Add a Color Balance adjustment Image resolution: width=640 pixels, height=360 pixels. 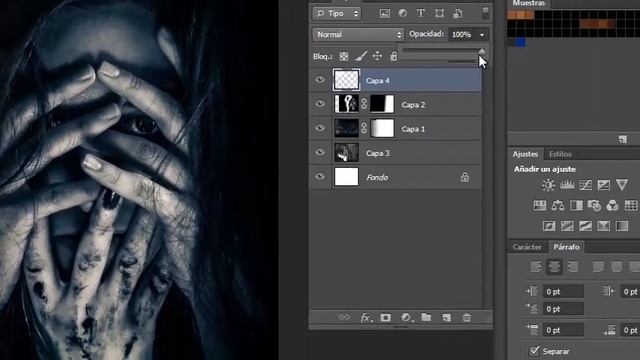[558, 205]
